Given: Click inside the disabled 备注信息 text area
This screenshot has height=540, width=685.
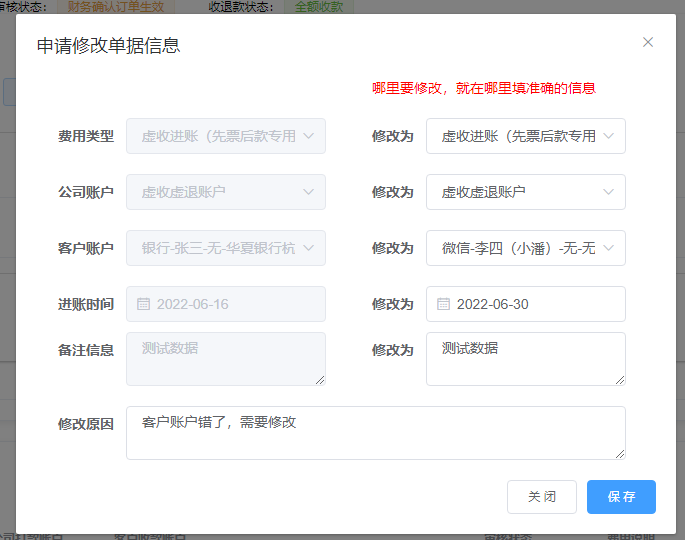Looking at the screenshot, I should (x=225, y=360).
